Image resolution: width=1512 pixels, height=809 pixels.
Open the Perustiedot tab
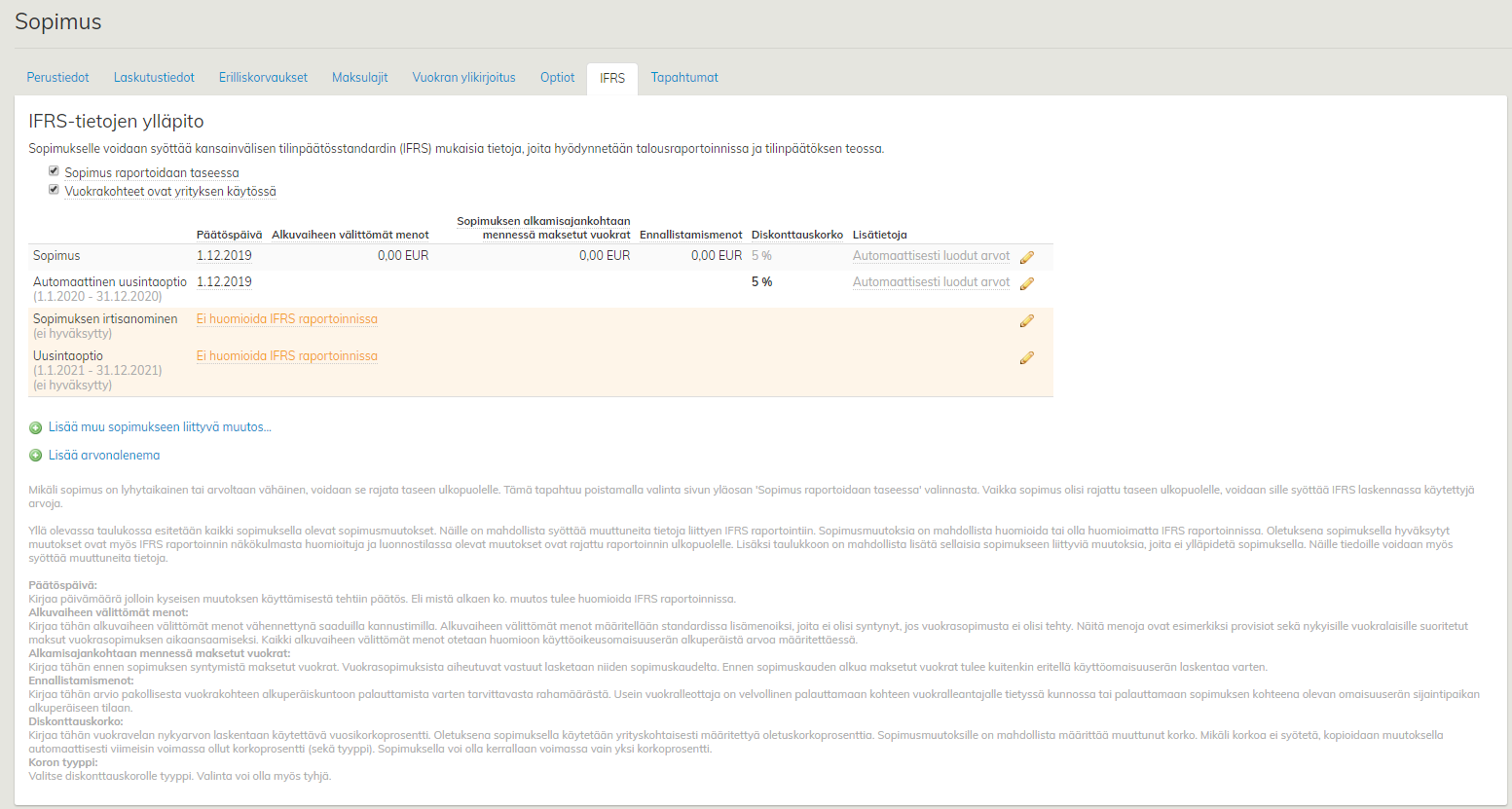point(57,78)
